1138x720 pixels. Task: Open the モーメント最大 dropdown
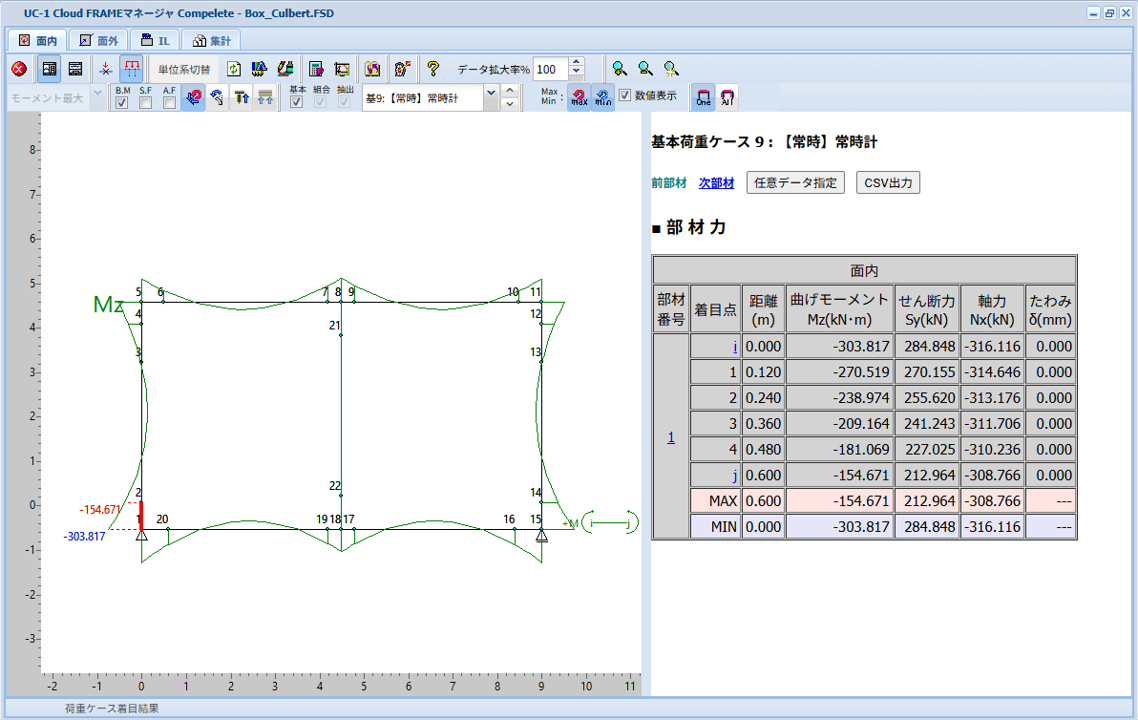click(97, 97)
